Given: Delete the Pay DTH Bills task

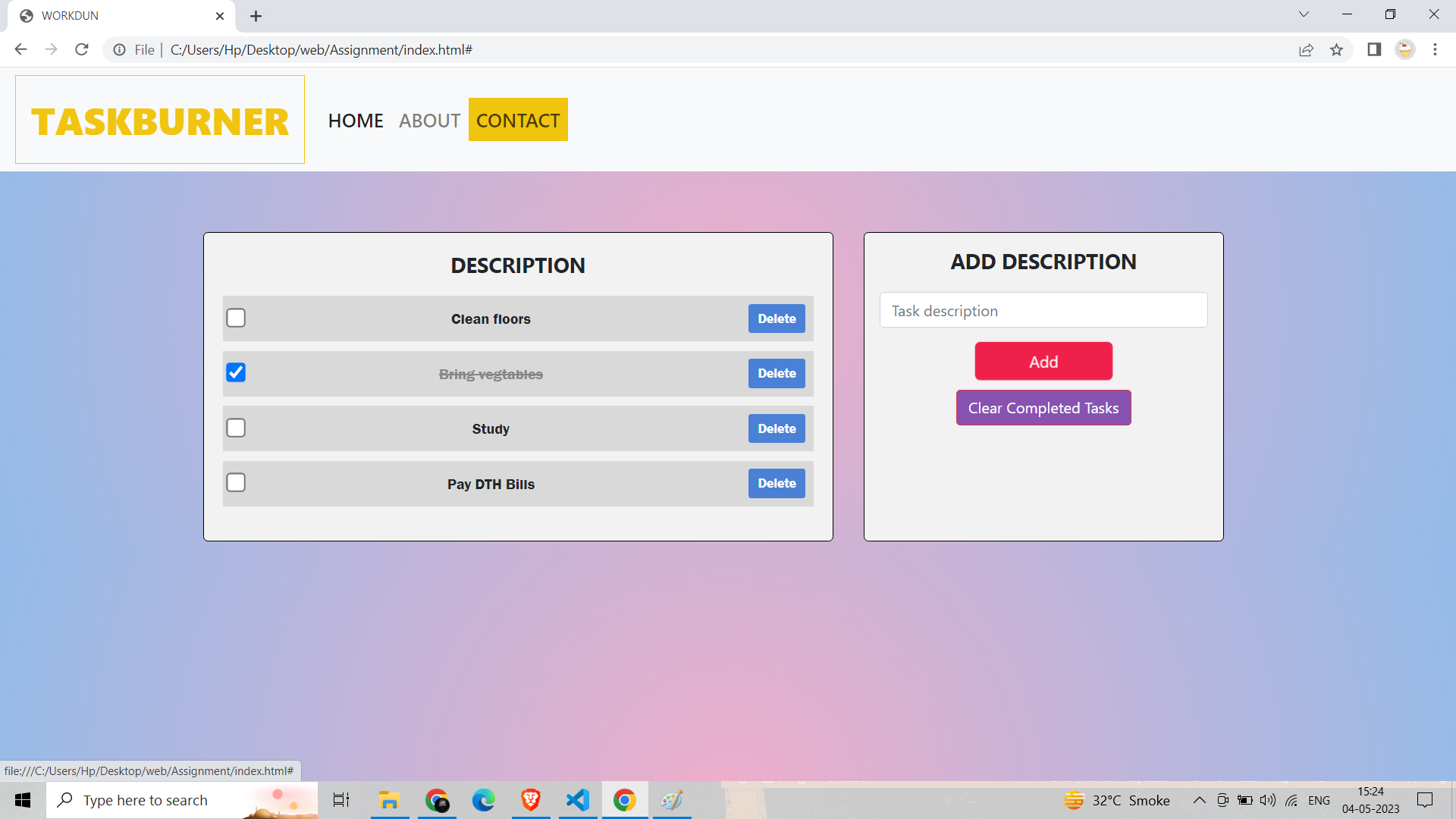Looking at the screenshot, I should 777,483.
